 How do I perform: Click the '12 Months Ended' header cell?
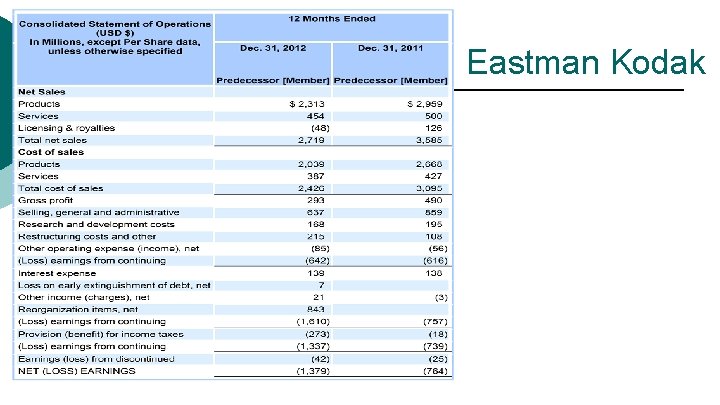[x=332, y=19]
